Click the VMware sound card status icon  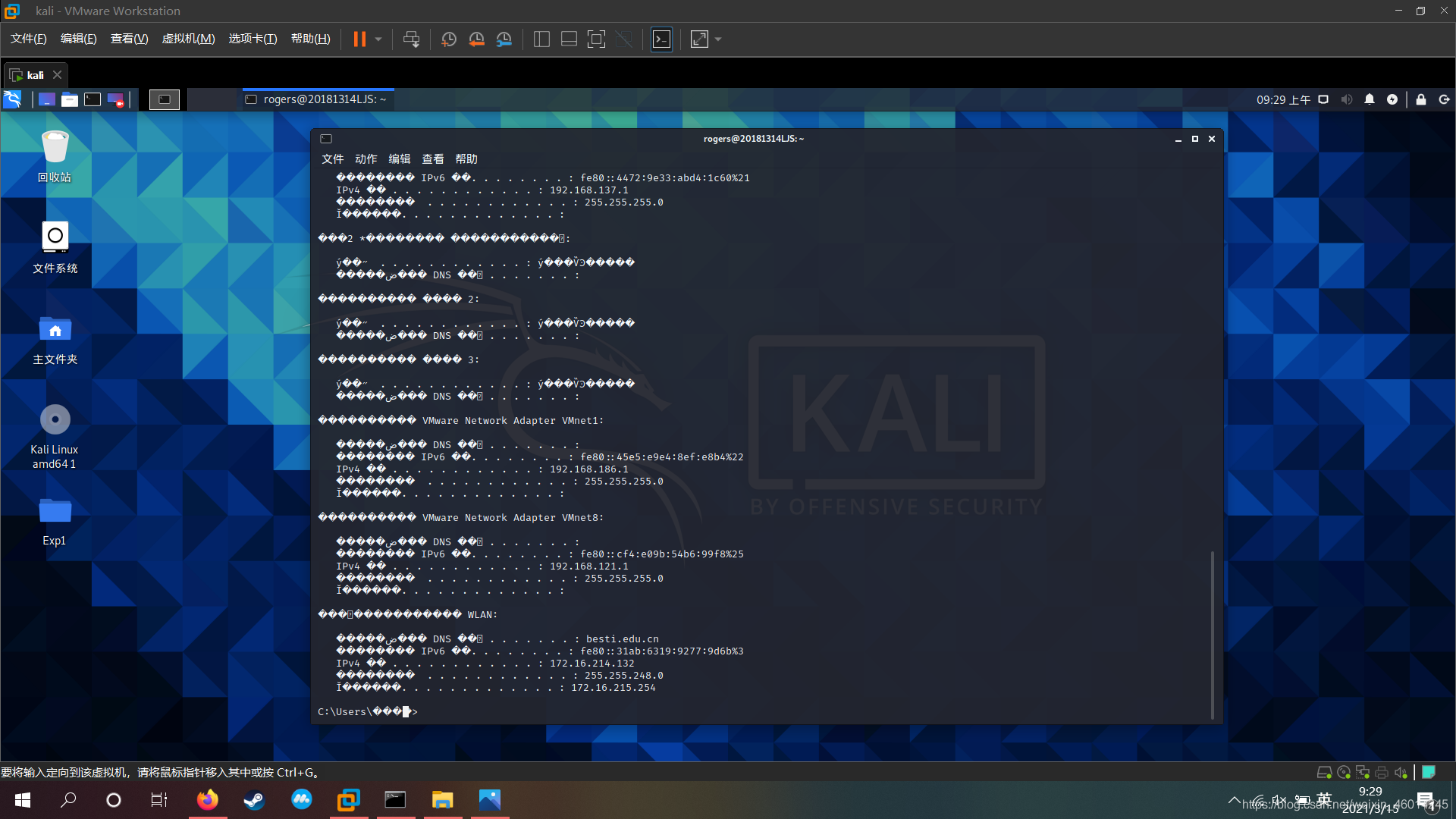click(x=1401, y=772)
